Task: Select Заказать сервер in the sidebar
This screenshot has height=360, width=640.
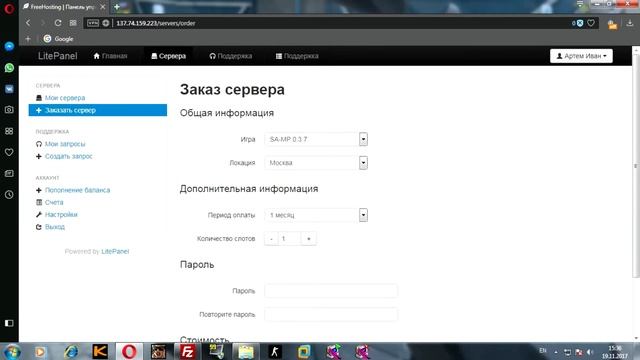Action: coord(98,110)
